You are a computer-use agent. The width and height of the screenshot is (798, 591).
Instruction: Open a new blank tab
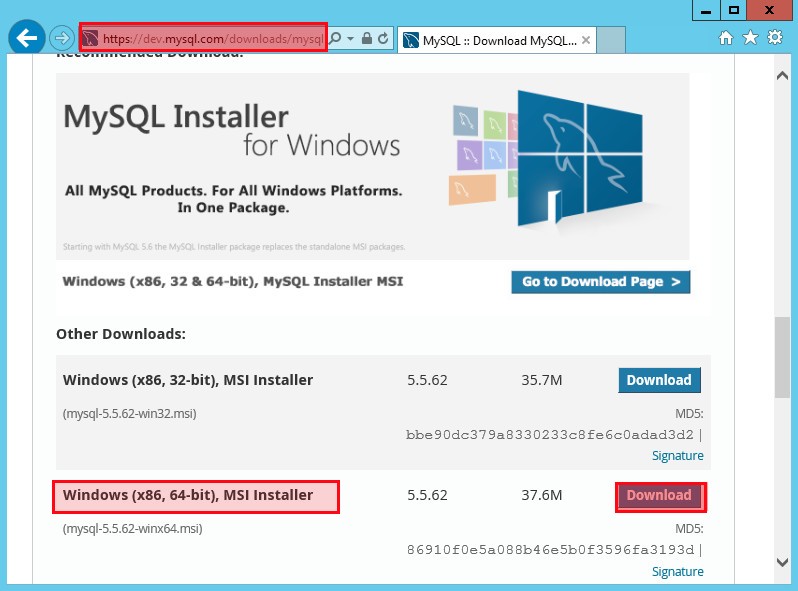(x=611, y=40)
